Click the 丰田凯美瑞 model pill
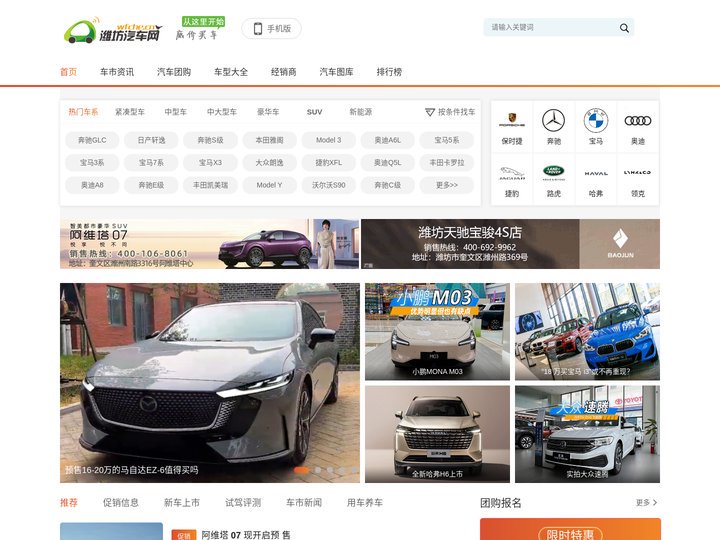720x540 pixels. [x=210, y=185]
